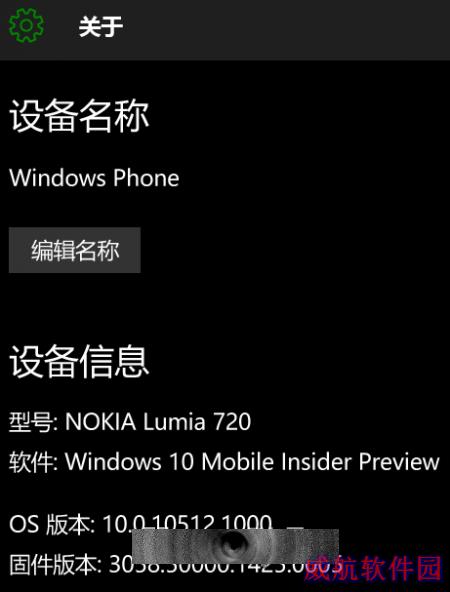Click the 设备信息 heading
The height and width of the screenshot is (592, 450).
pos(79,361)
